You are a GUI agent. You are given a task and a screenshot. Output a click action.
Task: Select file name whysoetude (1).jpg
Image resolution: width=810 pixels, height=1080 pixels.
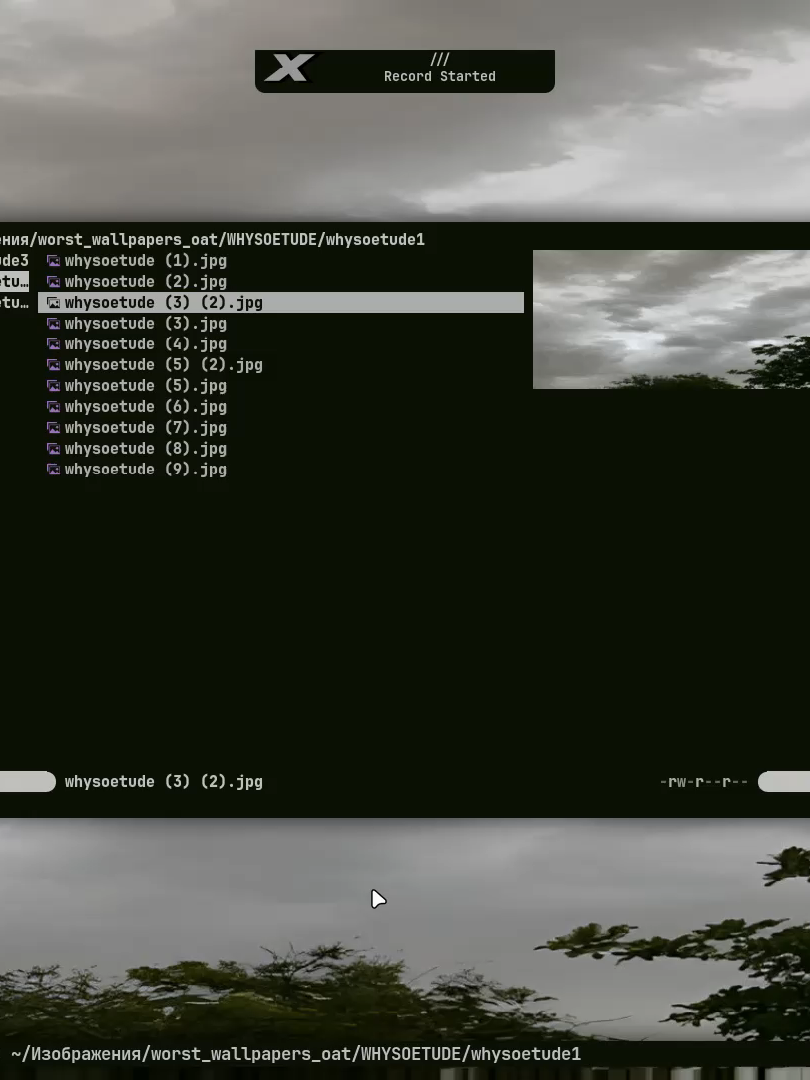(x=146, y=261)
